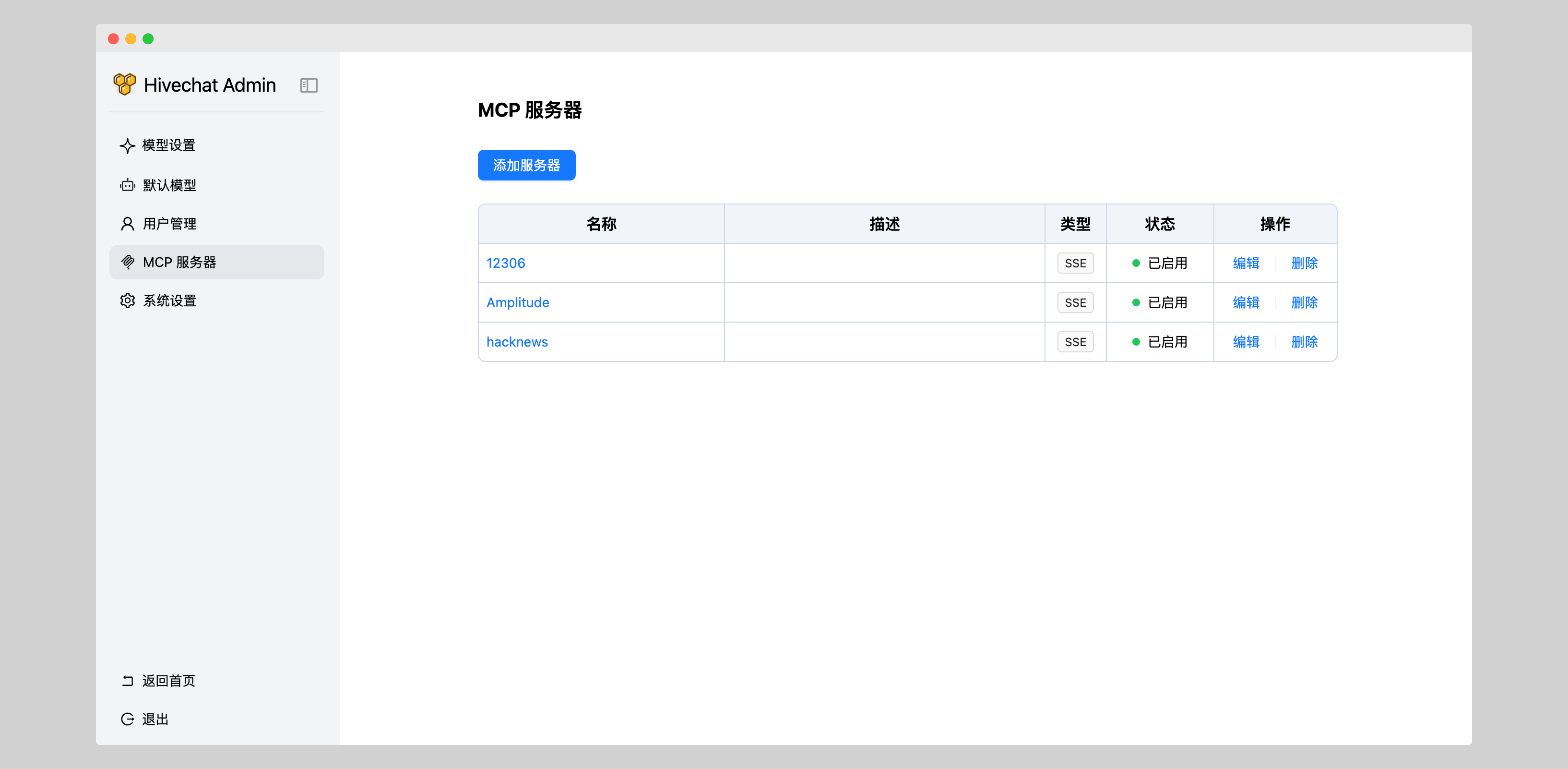Click 编辑 in the hacknews row

click(1246, 342)
